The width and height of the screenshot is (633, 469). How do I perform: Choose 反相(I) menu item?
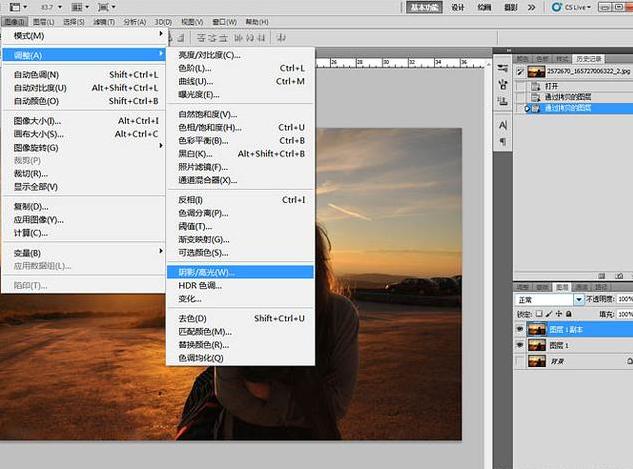click(240, 200)
